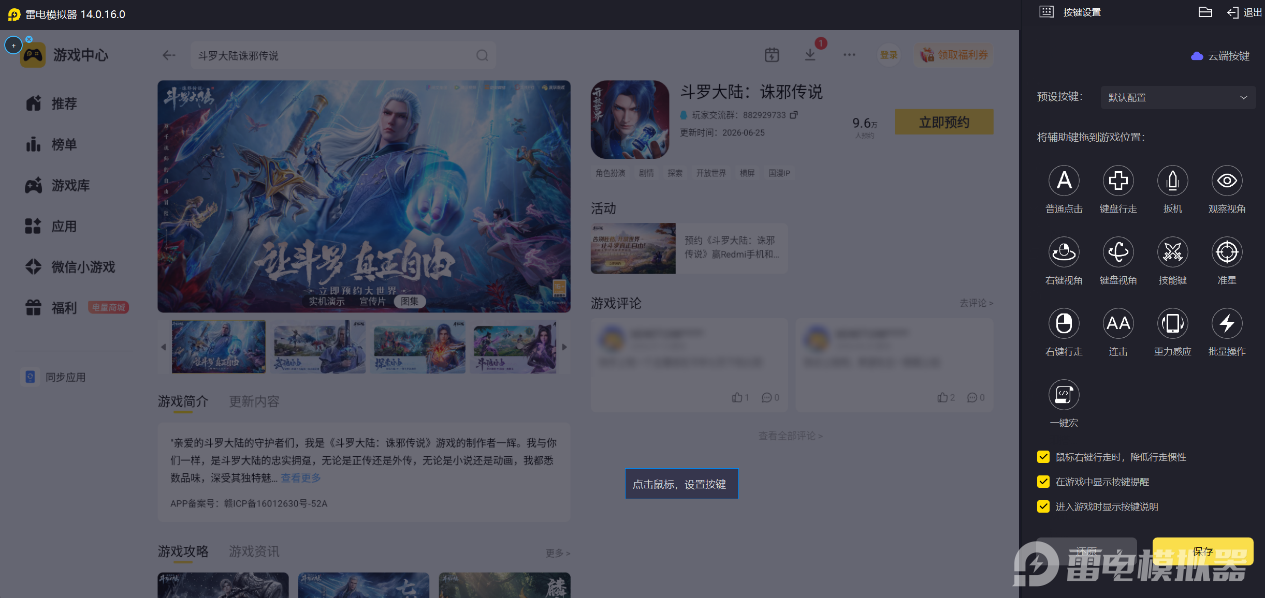The width and height of the screenshot is (1265, 598).
Task: Toggle 在游戏中显示按键提醒 checkbox
Action: click(x=1043, y=482)
